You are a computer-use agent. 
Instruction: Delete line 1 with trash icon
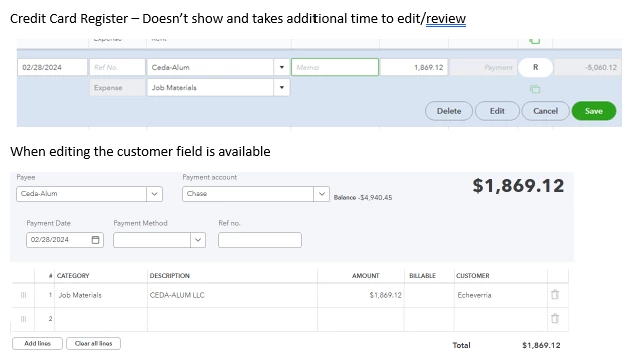click(x=555, y=295)
